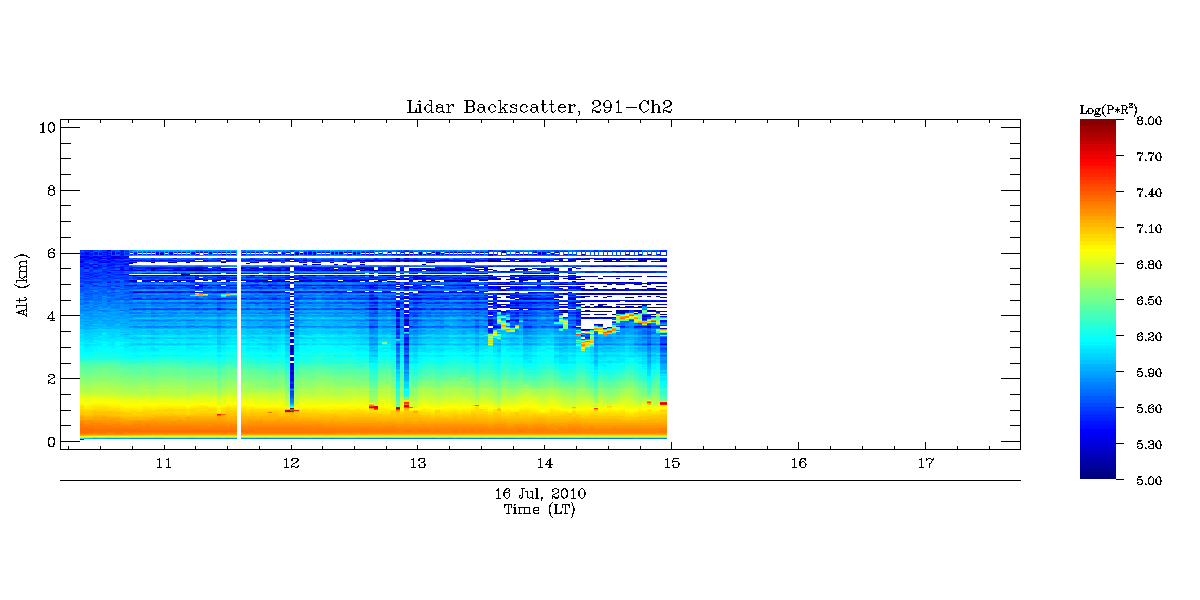Click the colorbar value '5.90'
The image size is (1200, 600).
[1149, 373]
